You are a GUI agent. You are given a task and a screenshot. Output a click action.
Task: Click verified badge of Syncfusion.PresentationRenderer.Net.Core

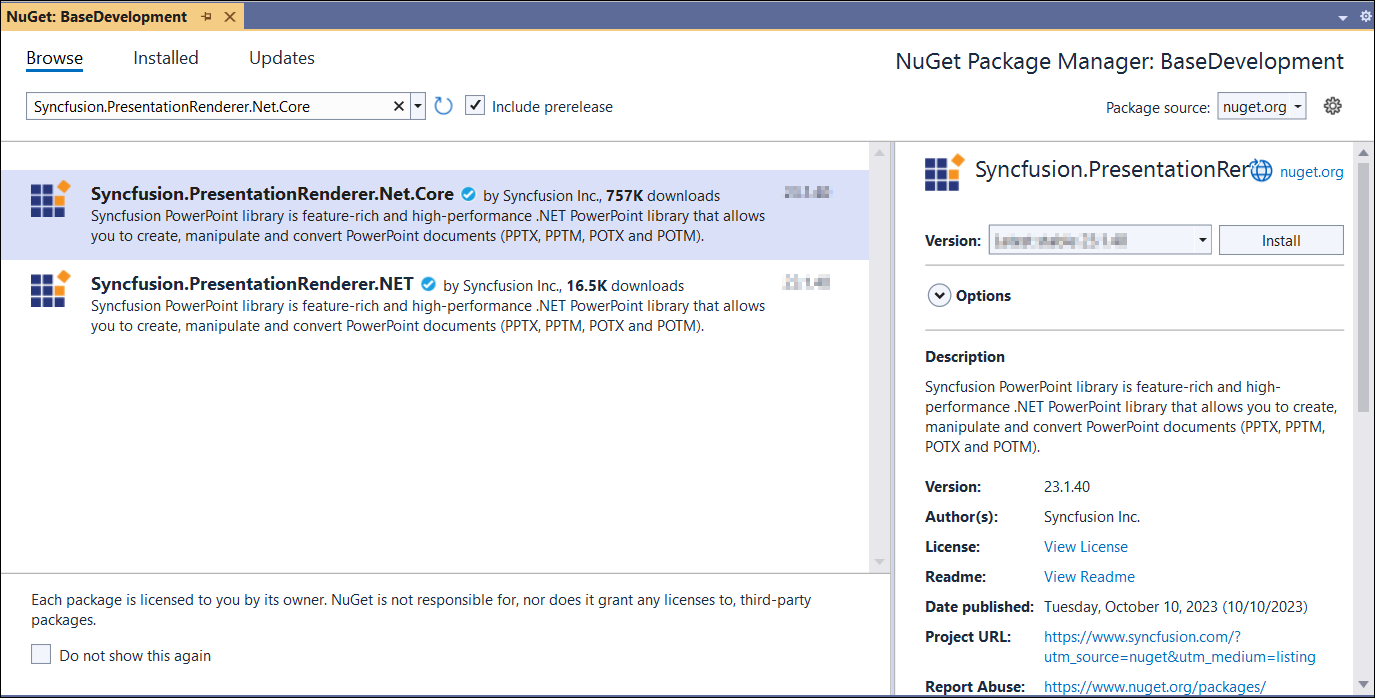[x=468, y=195]
